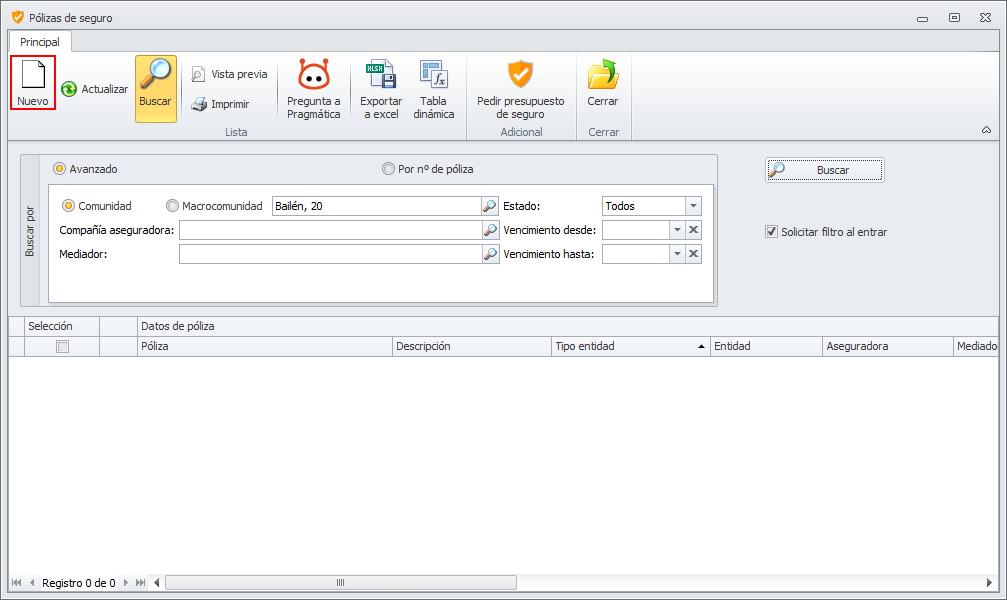Open the Vencimiento hasta date picker
This screenshot has height=600, width=1007.
pos(678,254)
